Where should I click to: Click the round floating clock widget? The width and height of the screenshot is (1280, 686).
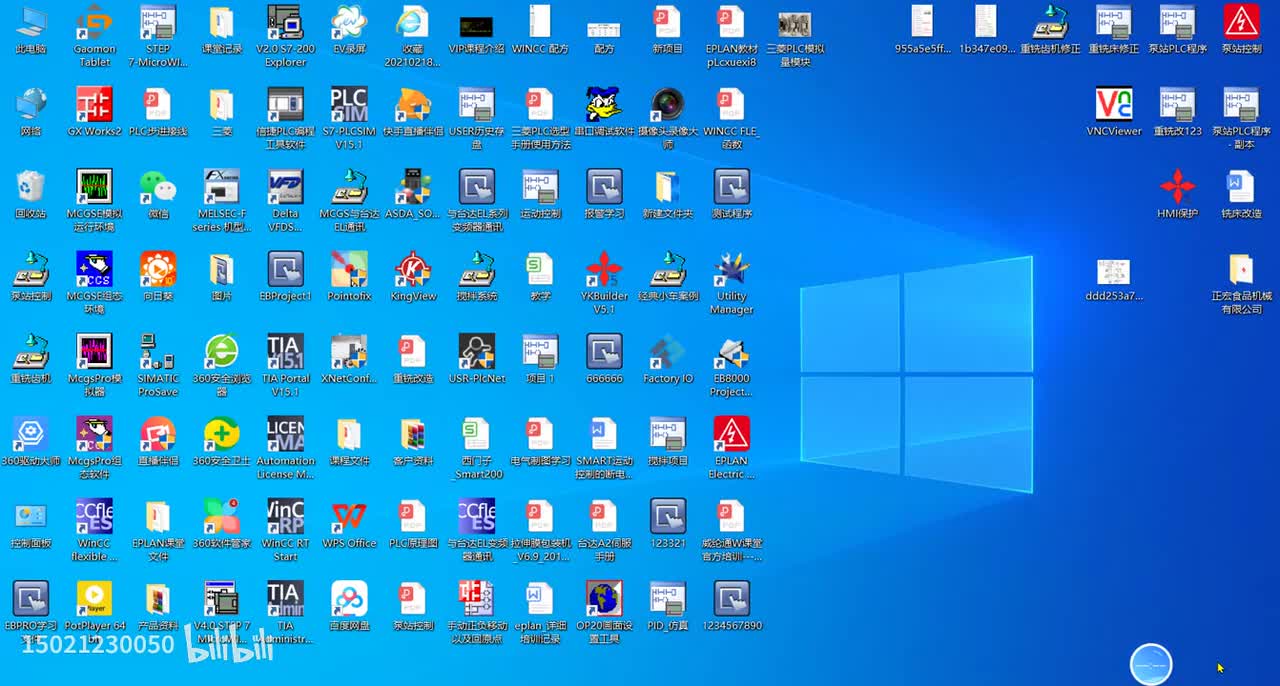tap(1150, 665)
